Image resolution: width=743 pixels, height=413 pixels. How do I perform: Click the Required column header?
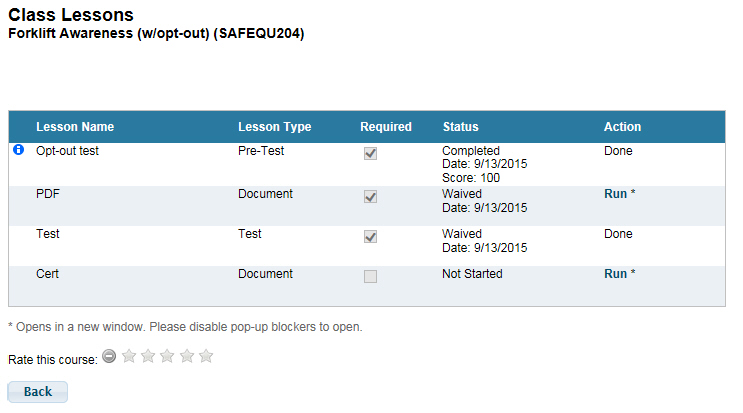click(386, 127)
